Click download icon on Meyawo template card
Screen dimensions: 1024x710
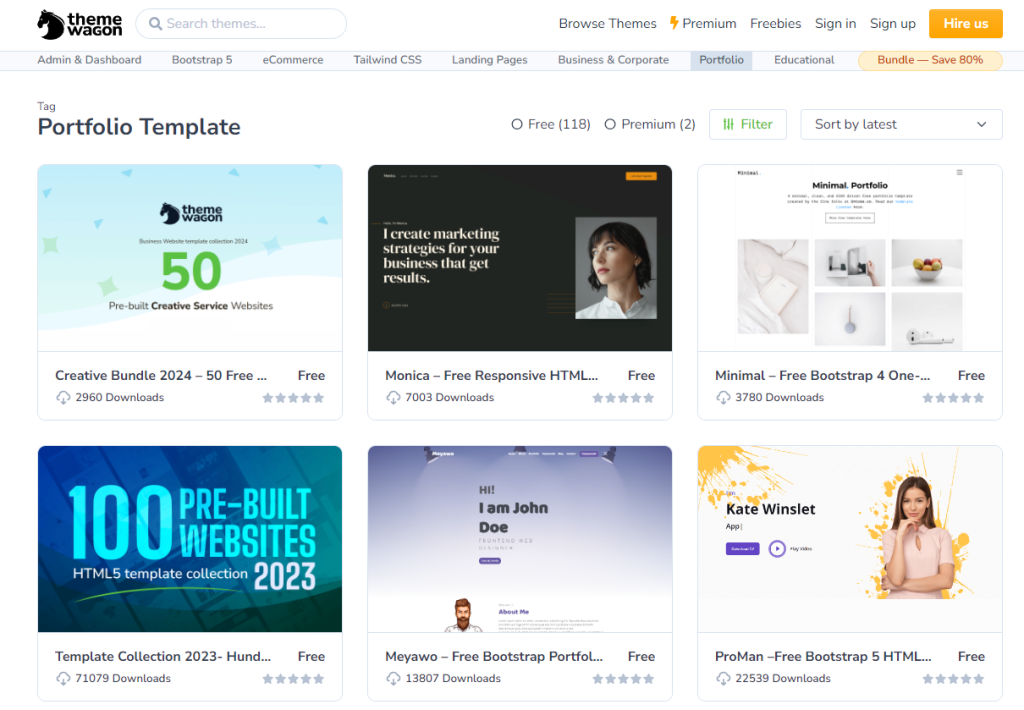[393, 679]
